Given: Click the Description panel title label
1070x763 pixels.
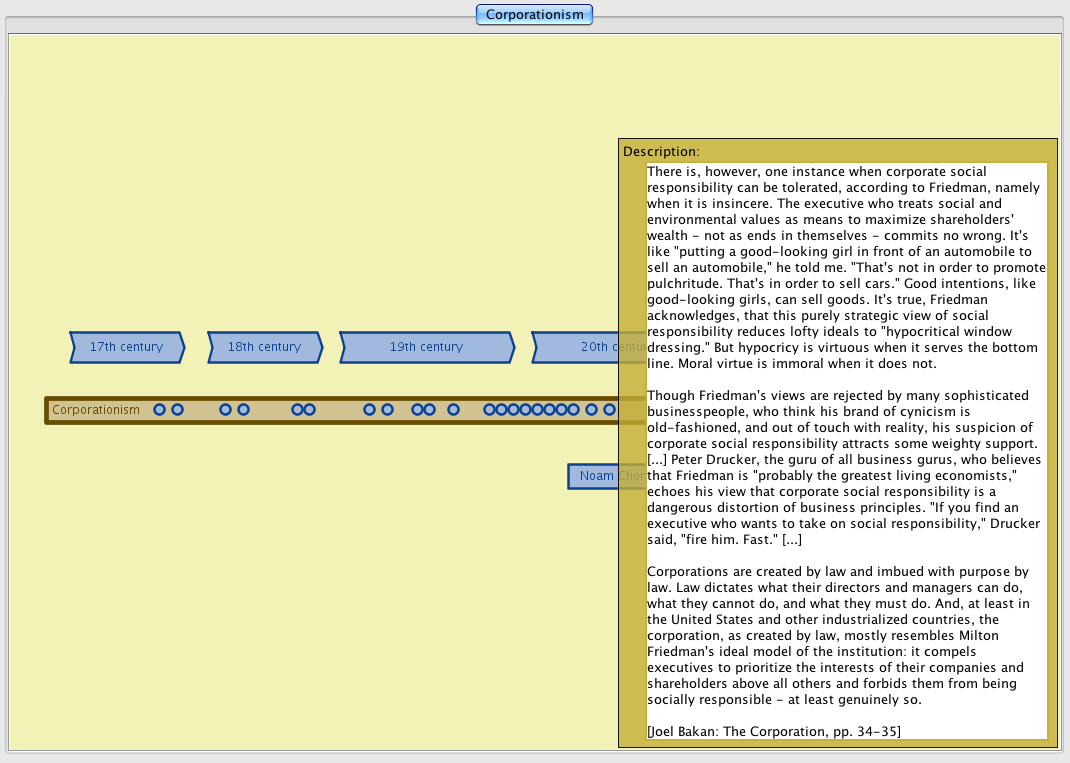Looking at the screenshot, I should coord(659,152).
